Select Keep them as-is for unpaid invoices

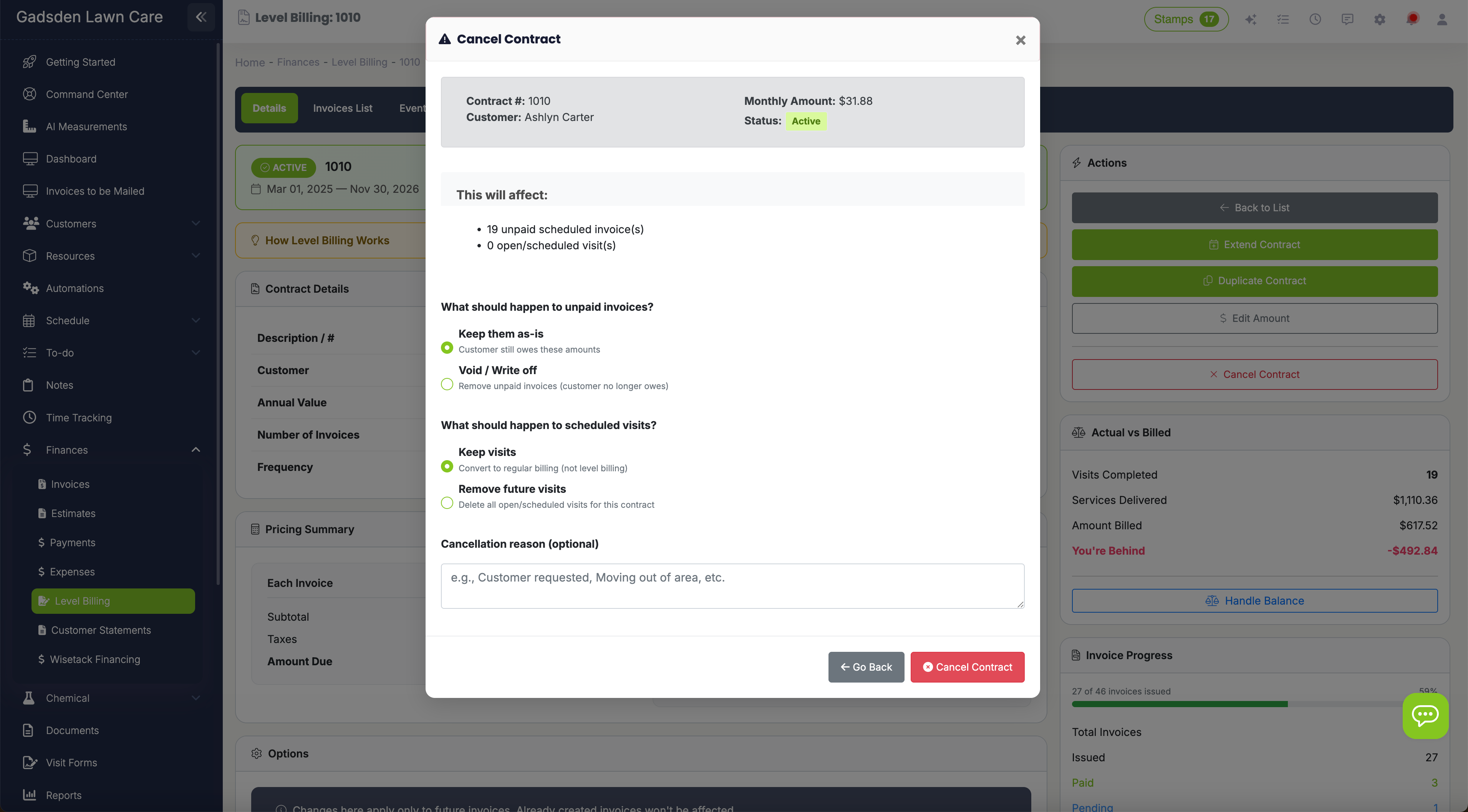pyautogui.click(x=447, y=347)
